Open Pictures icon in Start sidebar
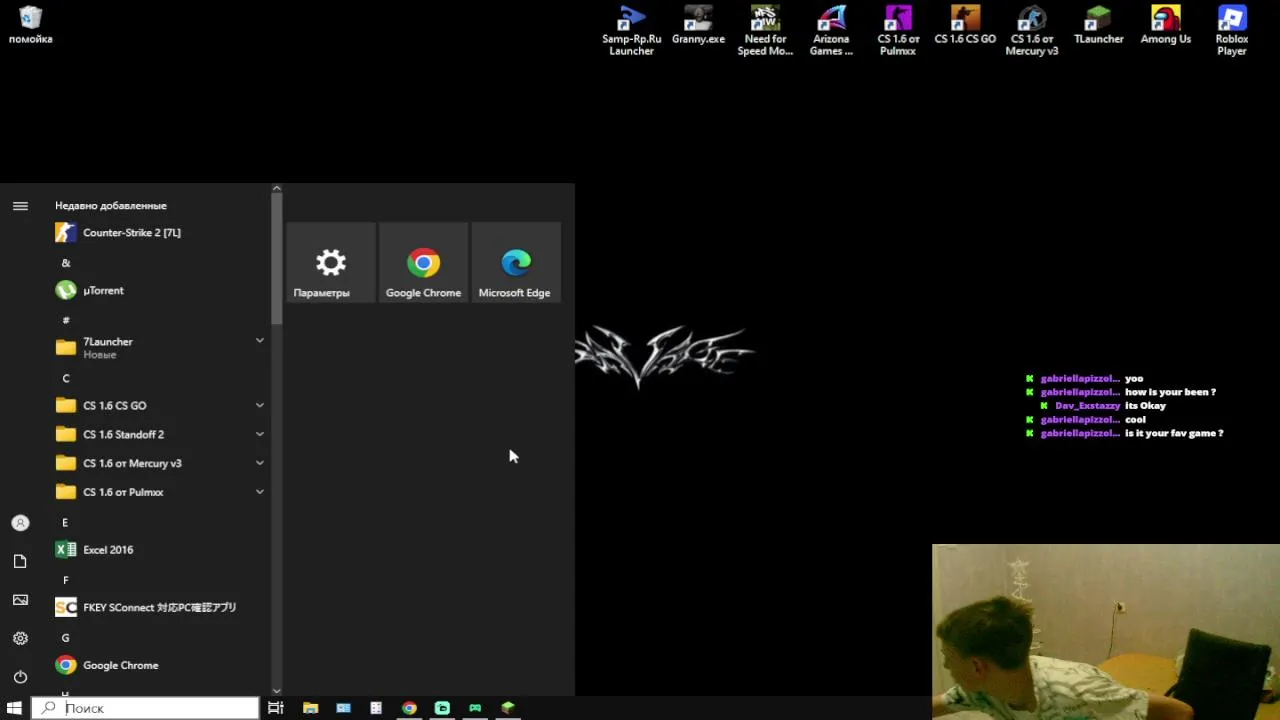Viewport: 1280px width, 720px height. tap(20, 600)
